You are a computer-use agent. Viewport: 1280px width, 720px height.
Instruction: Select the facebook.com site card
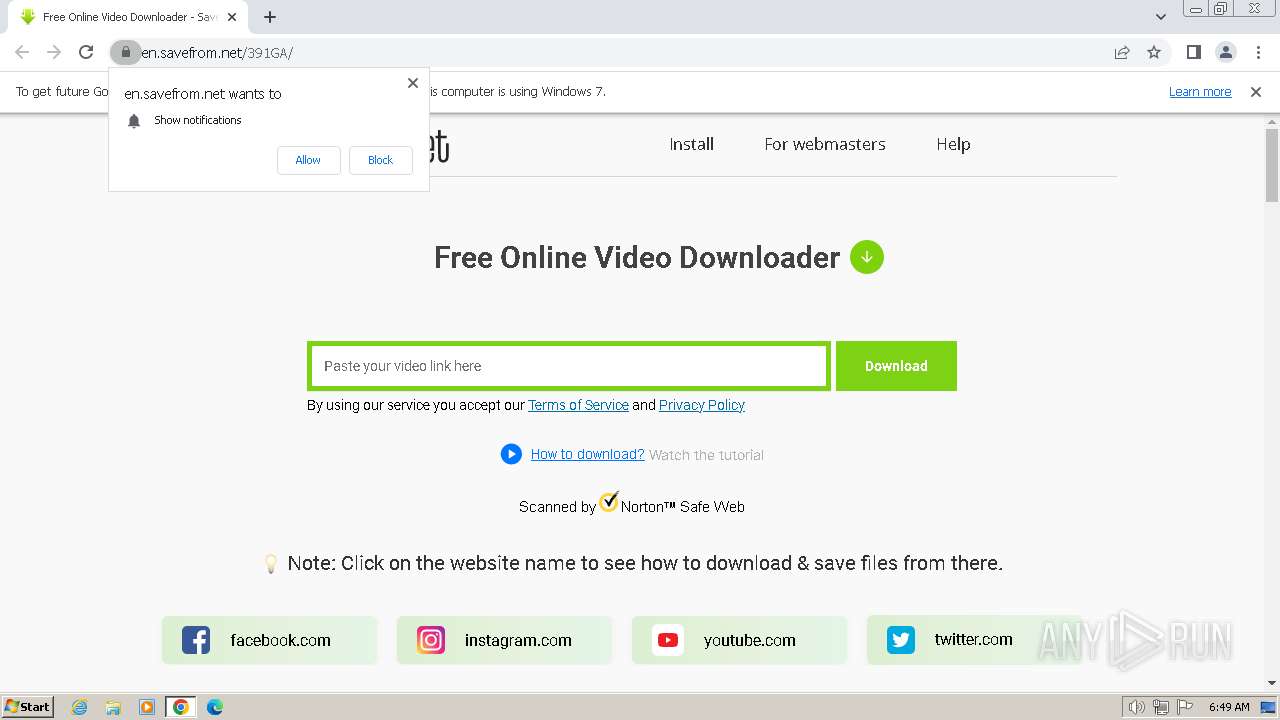(x=270, y=640)
